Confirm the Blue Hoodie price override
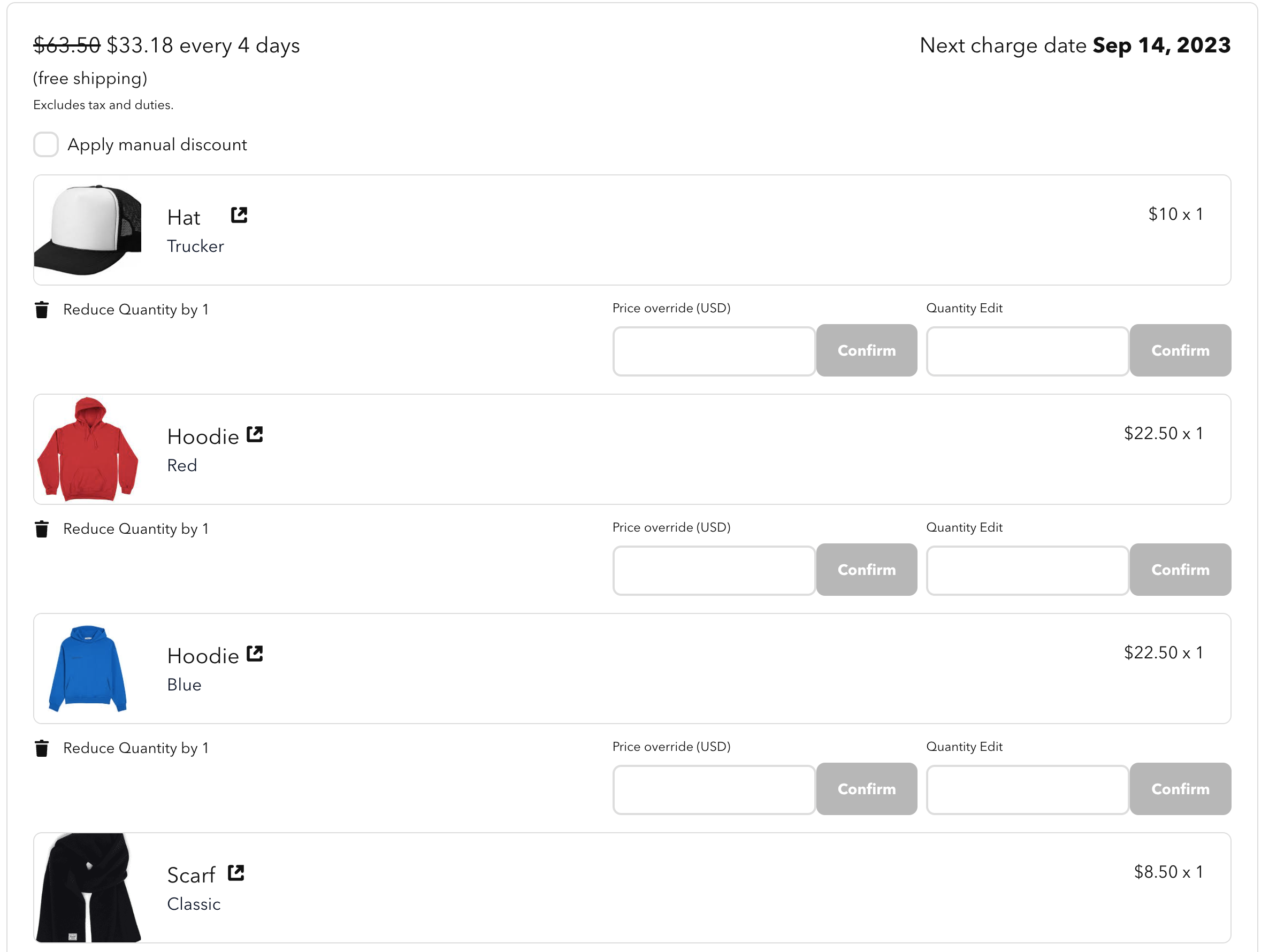Image resolution: width=1269 pixels, height=952 pixels. [x=866, y=788]
